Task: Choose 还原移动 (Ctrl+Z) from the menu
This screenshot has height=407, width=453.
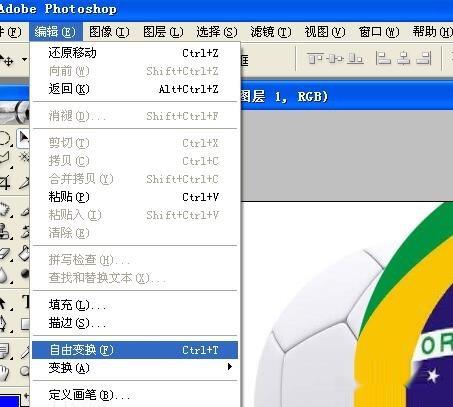Action: (x=135, y=53)
